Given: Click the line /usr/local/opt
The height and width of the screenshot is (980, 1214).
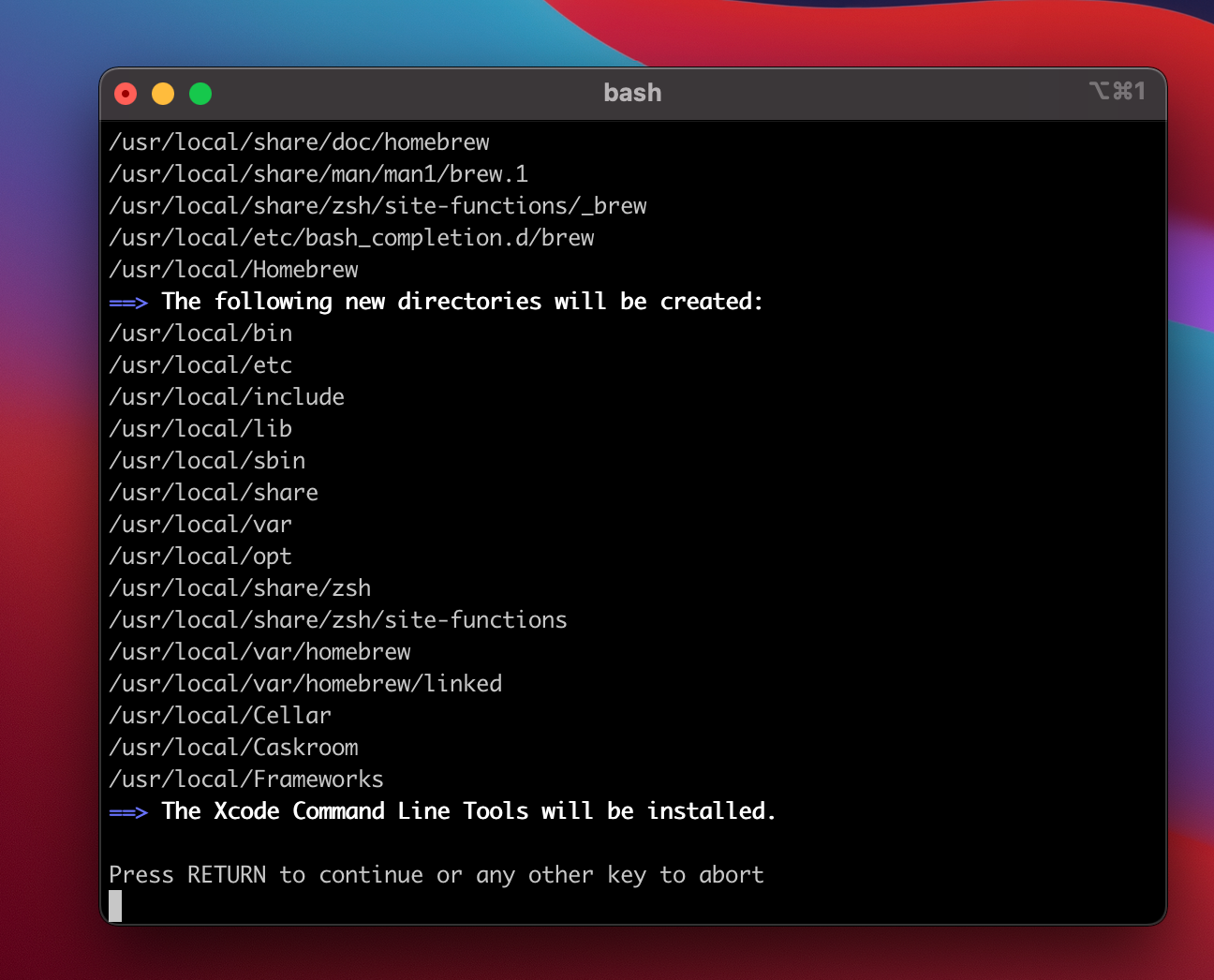Looking at the screenshot, I should coord(200,557).
